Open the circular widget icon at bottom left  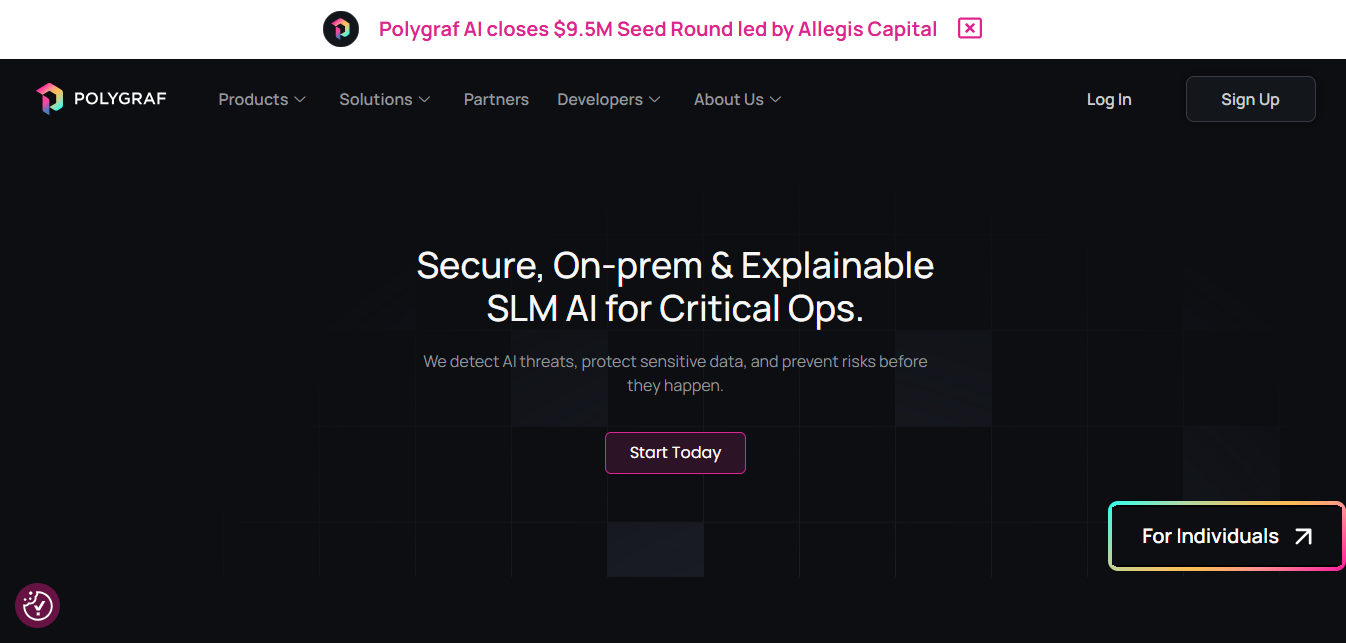[37, 605]
